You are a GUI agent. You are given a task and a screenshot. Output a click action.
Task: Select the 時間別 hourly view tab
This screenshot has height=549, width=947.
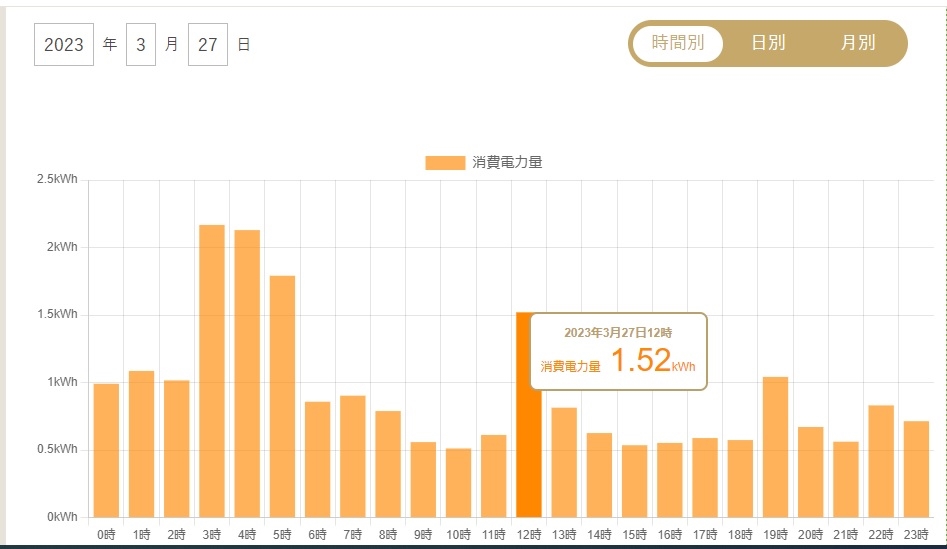(678, 43)
